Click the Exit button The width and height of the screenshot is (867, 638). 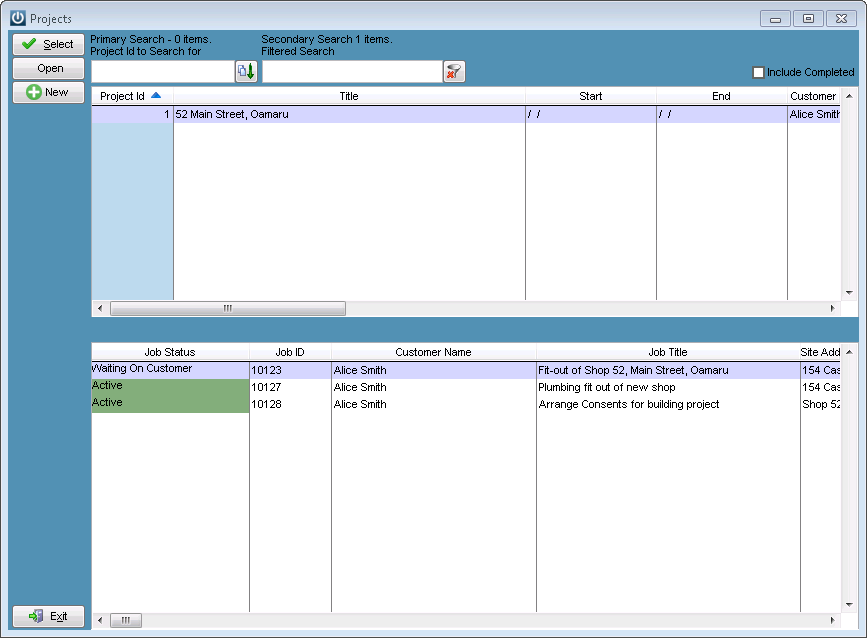point(49,616)
